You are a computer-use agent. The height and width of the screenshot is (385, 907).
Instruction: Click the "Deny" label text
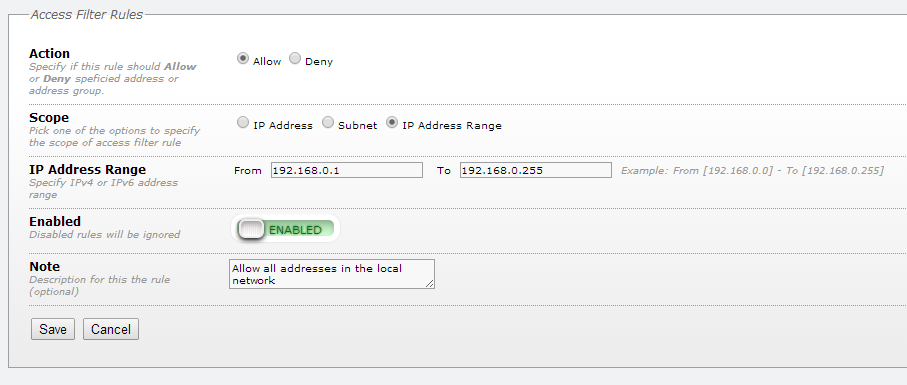[x=319, y=62]
